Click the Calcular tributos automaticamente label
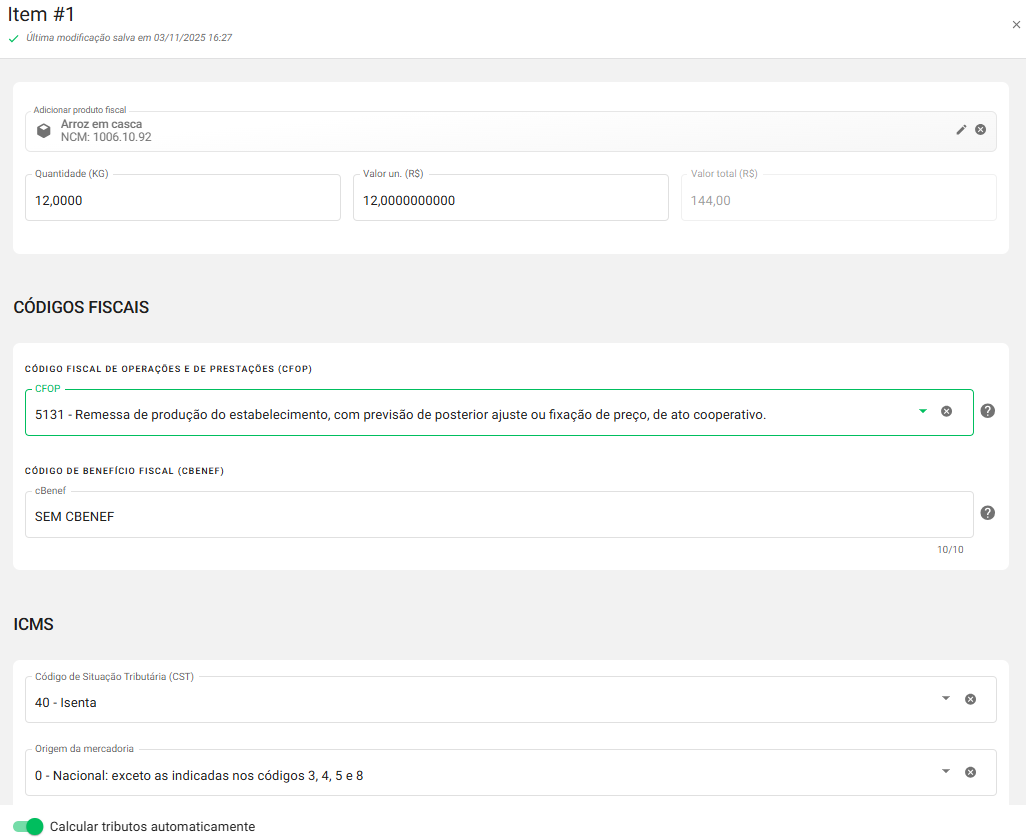The width and height of the screenshot is (1026, 839). pos(152,827)
